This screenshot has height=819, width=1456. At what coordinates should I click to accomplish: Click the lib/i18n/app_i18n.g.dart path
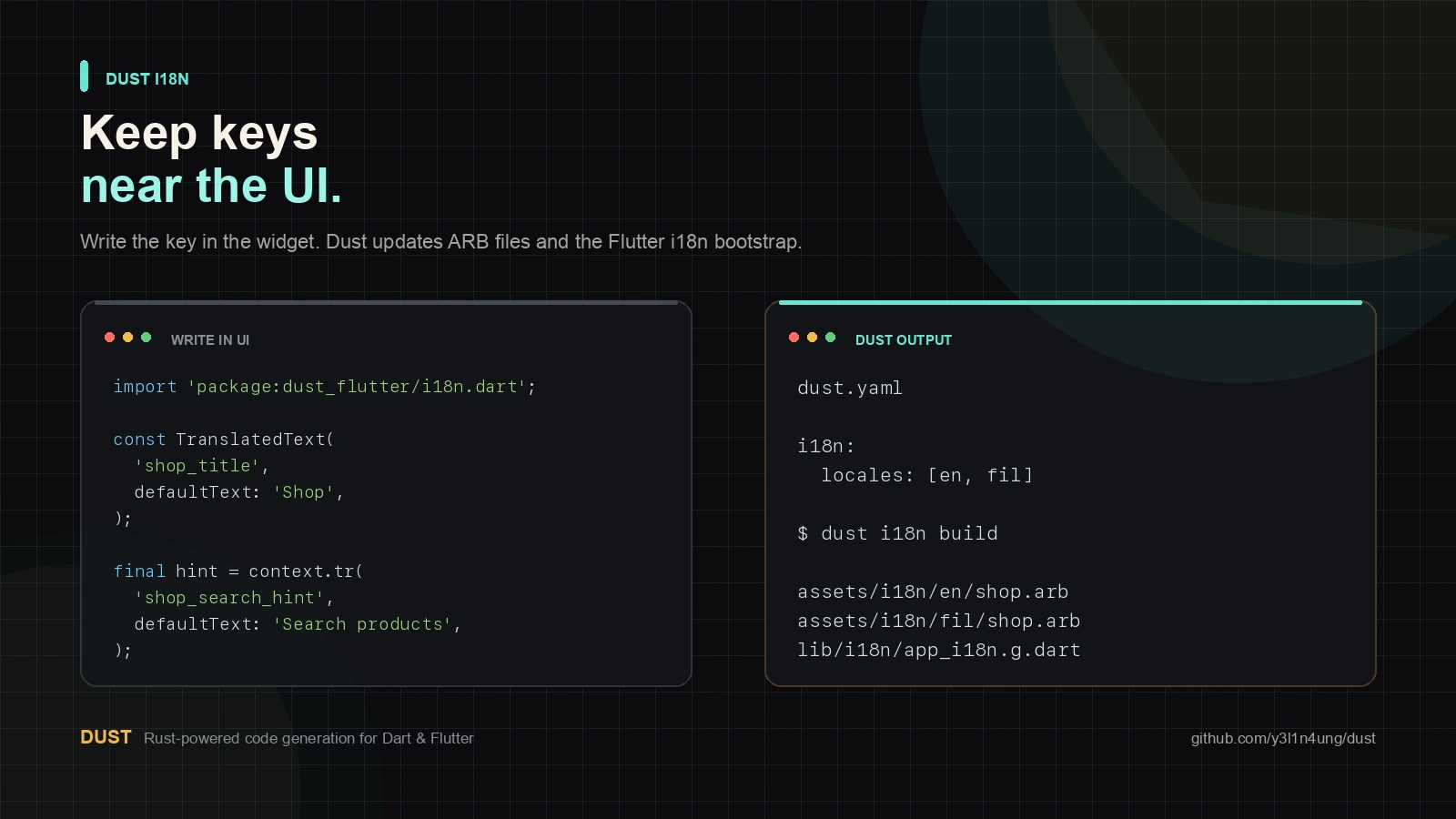[x=939, y=650]
